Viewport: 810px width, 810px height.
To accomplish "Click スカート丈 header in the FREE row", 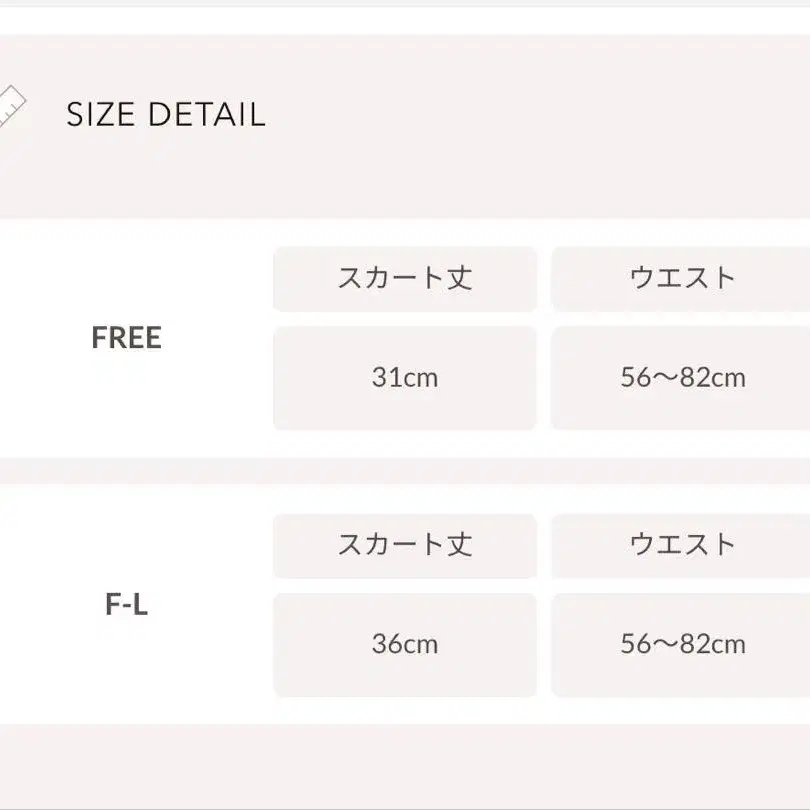I will tap(404, 278).
